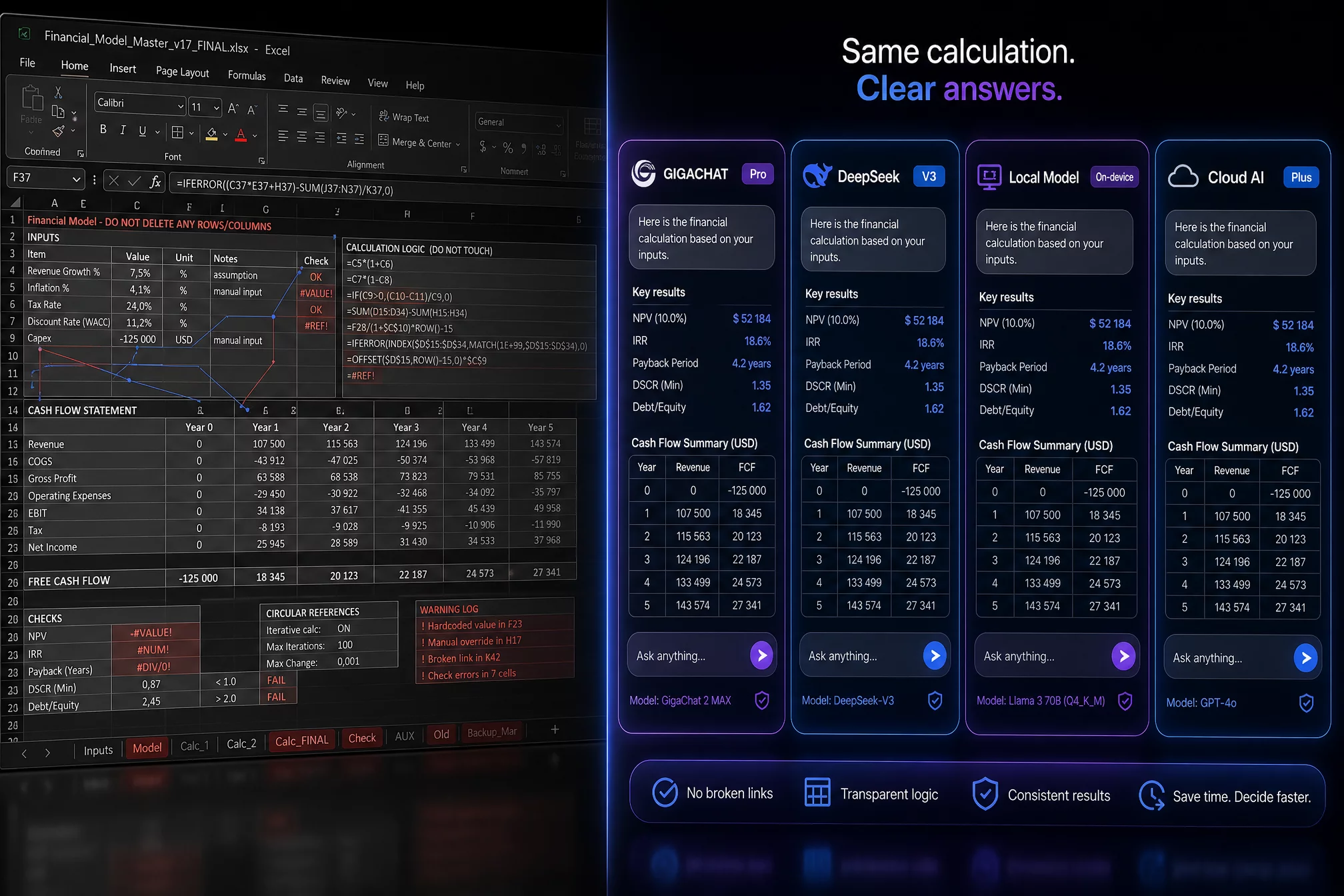
Task: Toggle Underline formatting
Action: coord(142,131)
